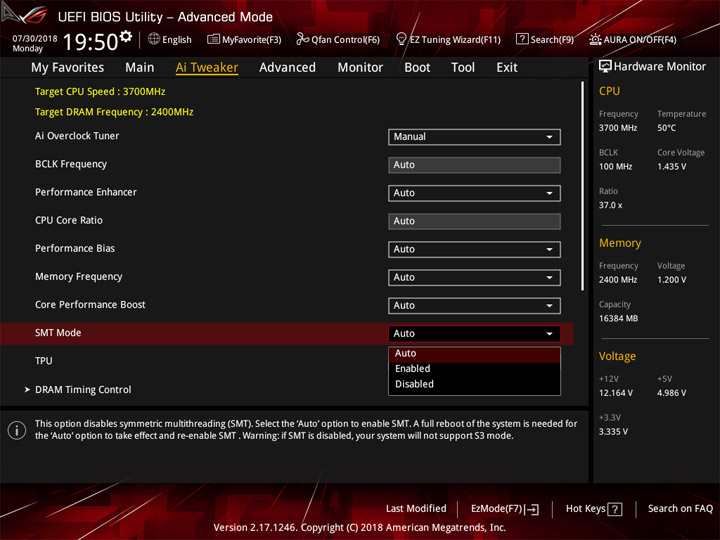Viewport: 720px width, 540px height.
Task: Click Hardware Monitor screen icon
Action: [x=605, y=66]
